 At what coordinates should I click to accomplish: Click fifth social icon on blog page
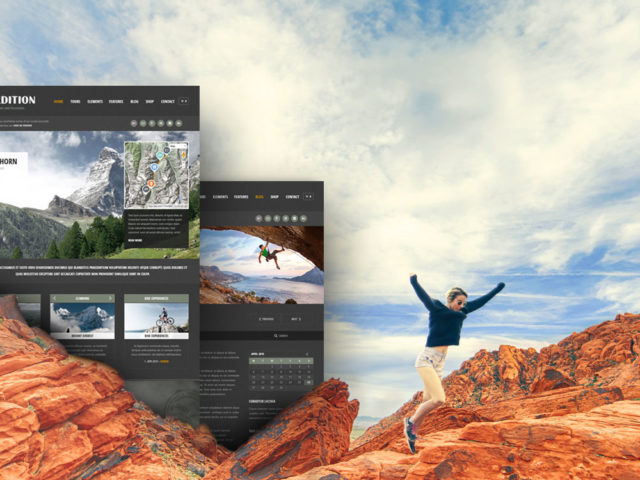click(x=294, y=218)
